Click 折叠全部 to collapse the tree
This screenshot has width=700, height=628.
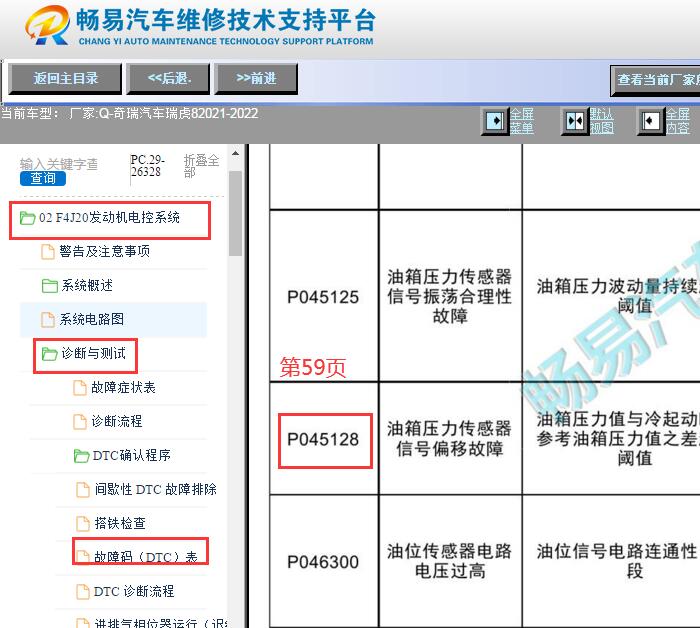201,166
